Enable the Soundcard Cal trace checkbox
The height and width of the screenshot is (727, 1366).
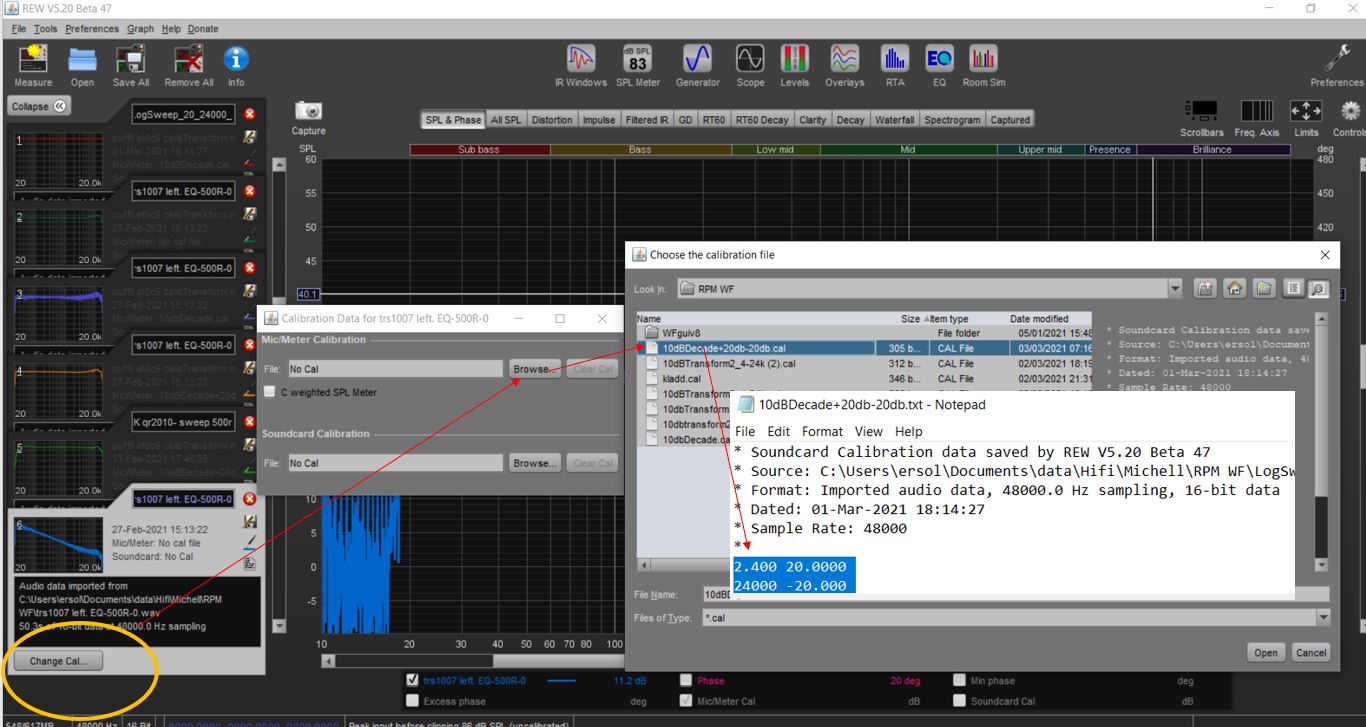coord(959,700)
